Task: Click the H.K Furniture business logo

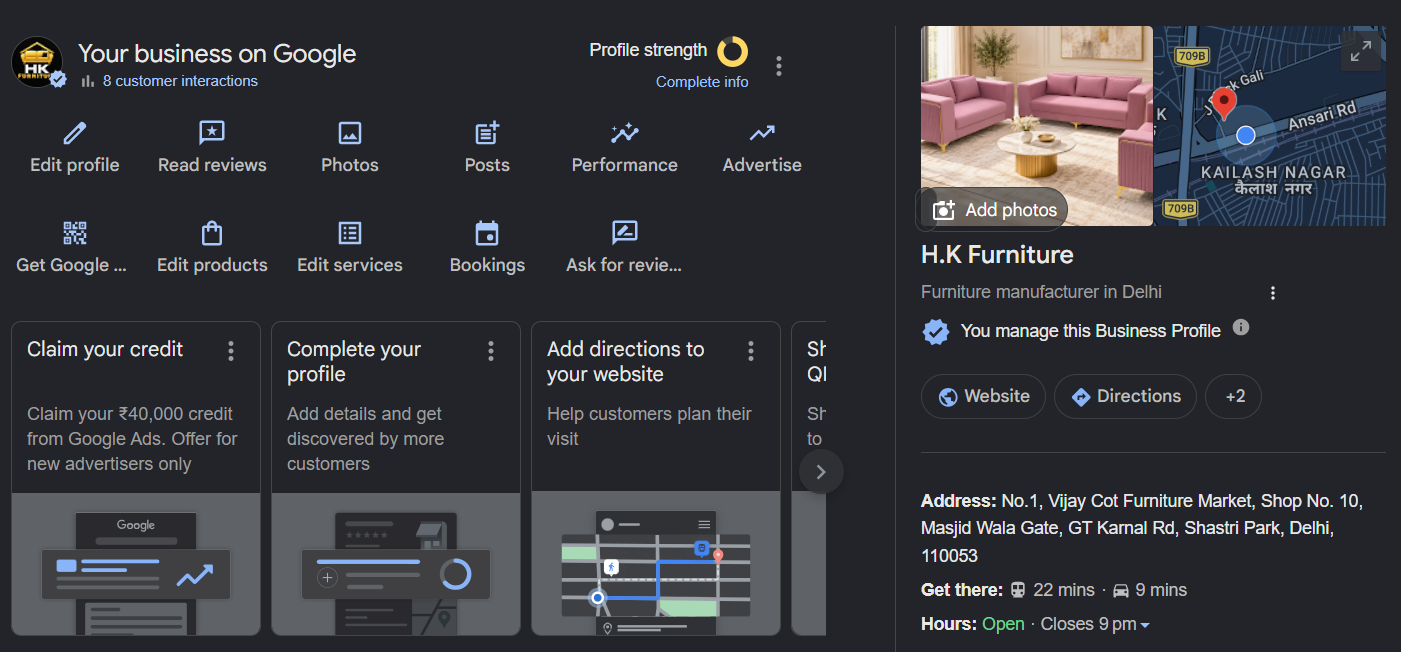Action: 37,63
